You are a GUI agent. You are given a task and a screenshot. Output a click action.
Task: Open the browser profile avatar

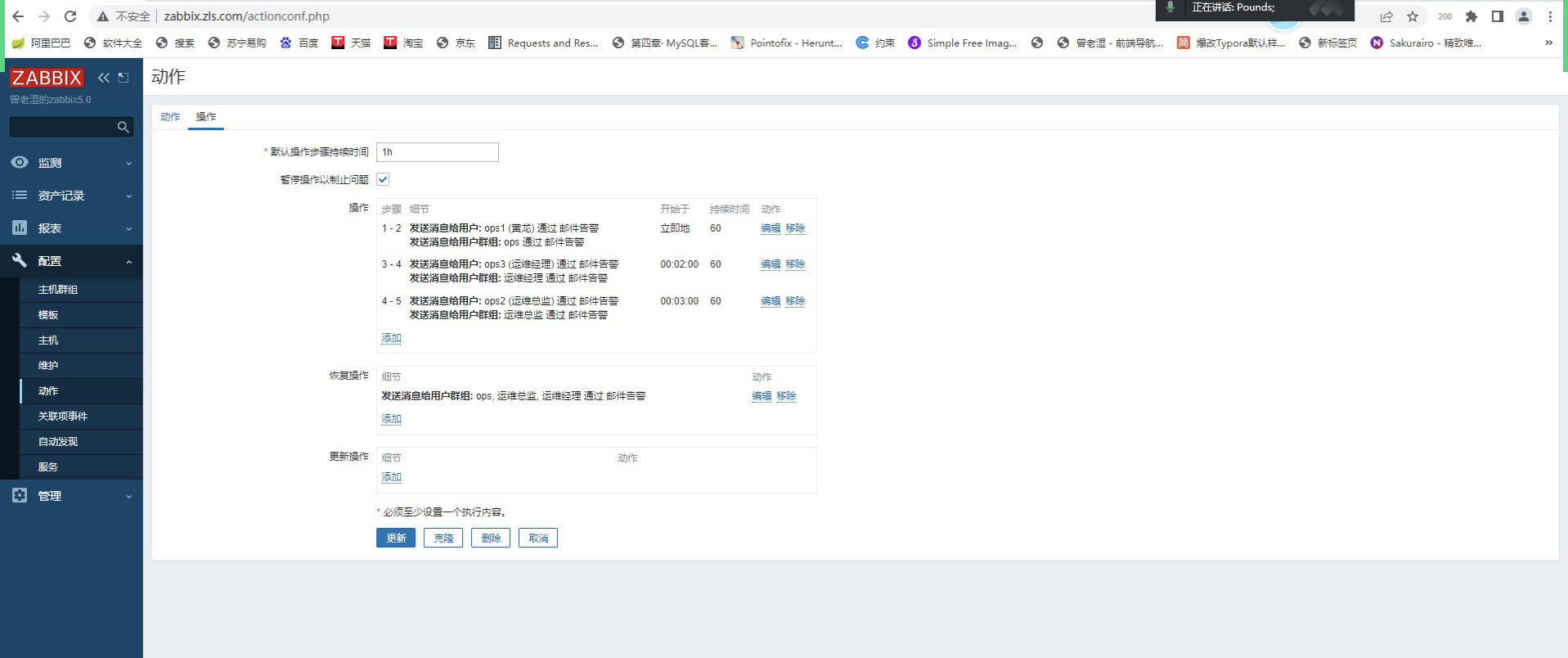(x=1524, y=16)
